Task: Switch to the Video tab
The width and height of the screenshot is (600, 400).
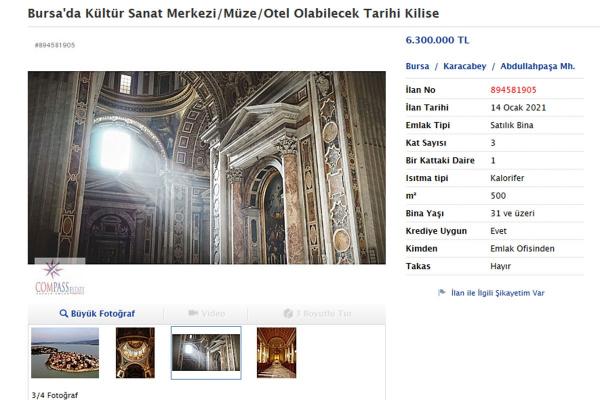Action: click(205, 314)
